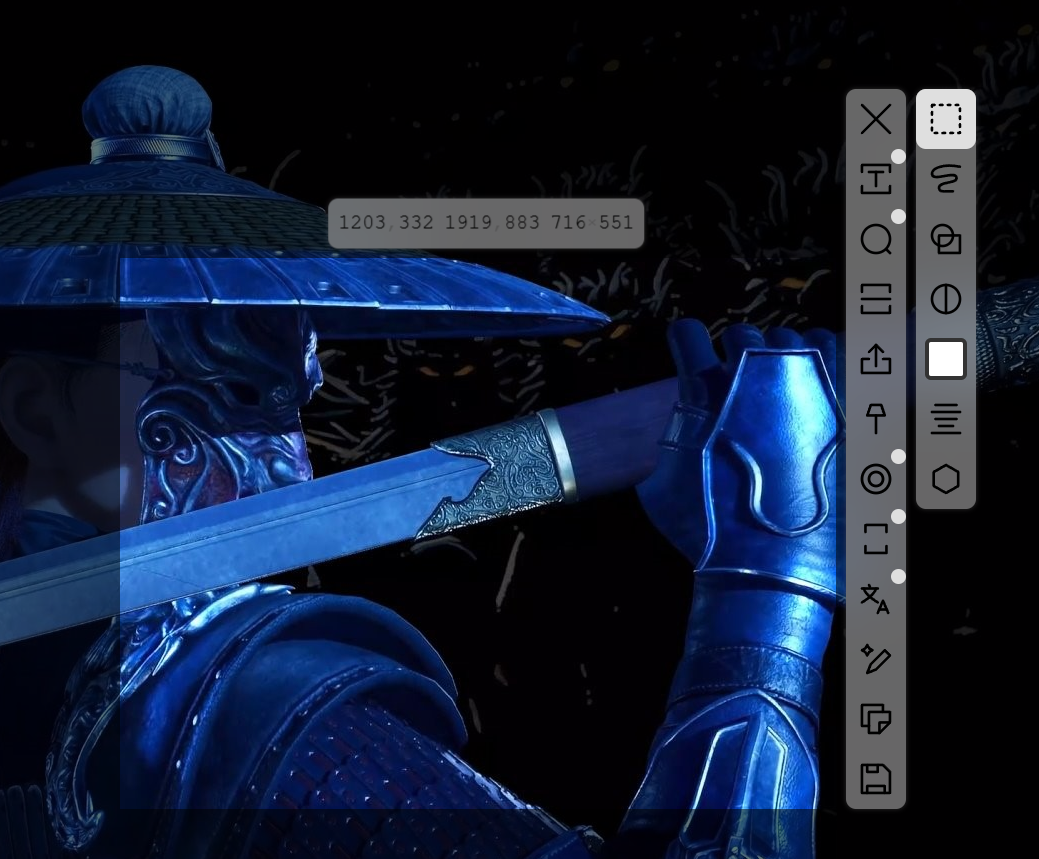Screen dimensions: 1039x859
Task: Copy the selection to clipboard
Action: click(x=876, y=719)
